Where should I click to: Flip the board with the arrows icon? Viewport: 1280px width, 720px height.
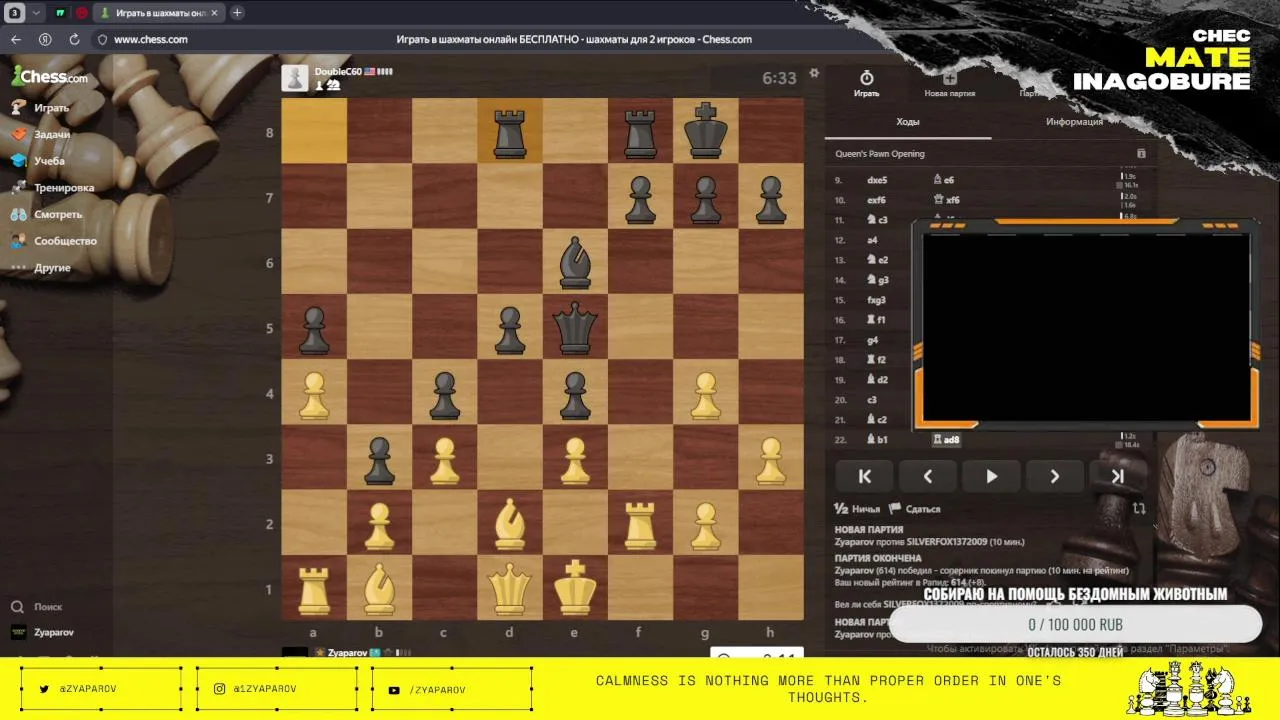pos(1139,509)
